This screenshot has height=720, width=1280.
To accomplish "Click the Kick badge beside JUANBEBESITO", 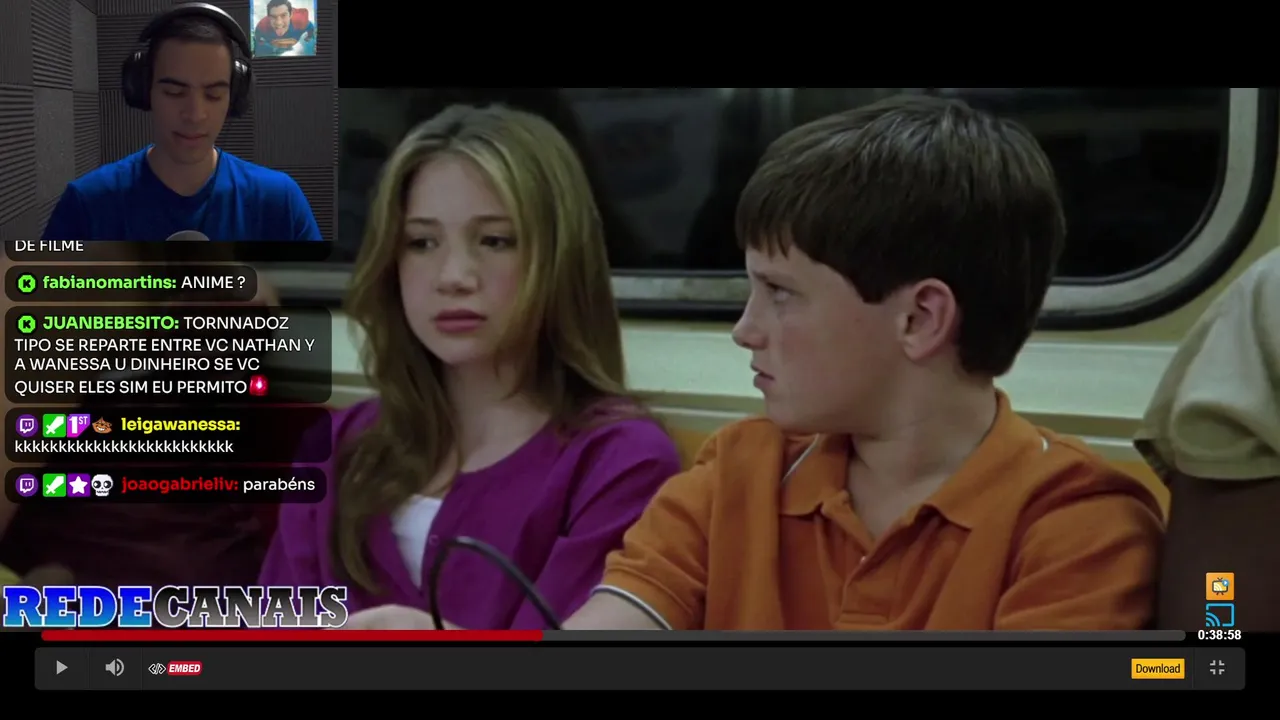I will (27, 323).
